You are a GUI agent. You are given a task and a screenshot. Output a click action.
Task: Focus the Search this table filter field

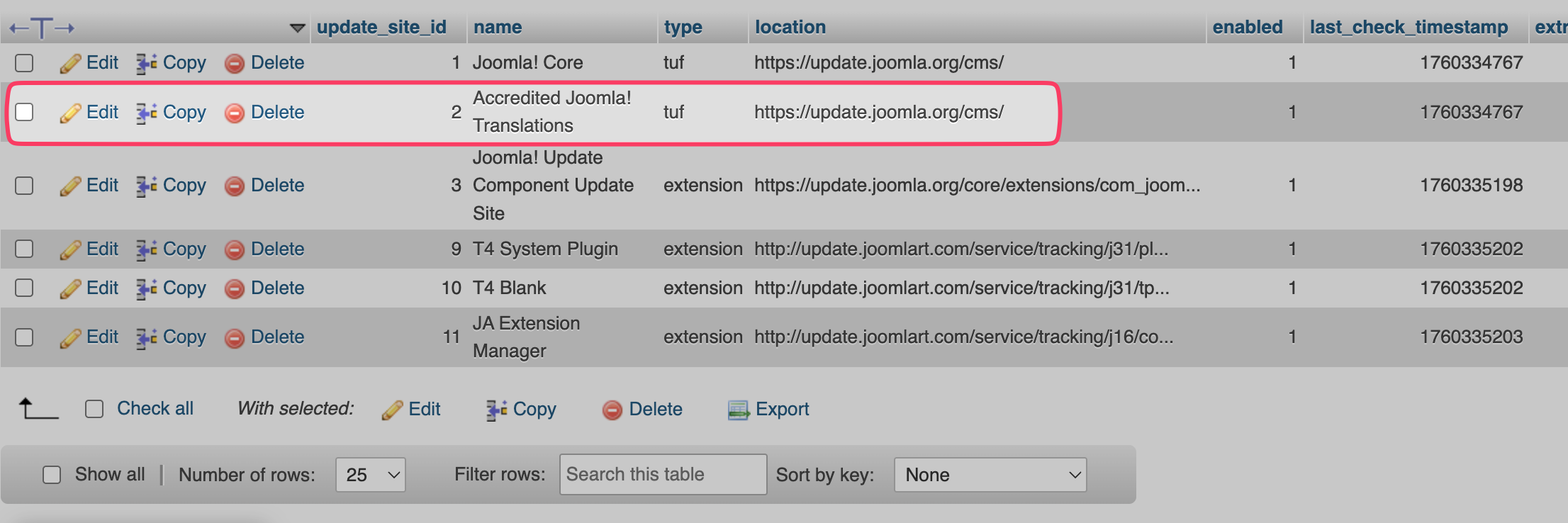663,475
